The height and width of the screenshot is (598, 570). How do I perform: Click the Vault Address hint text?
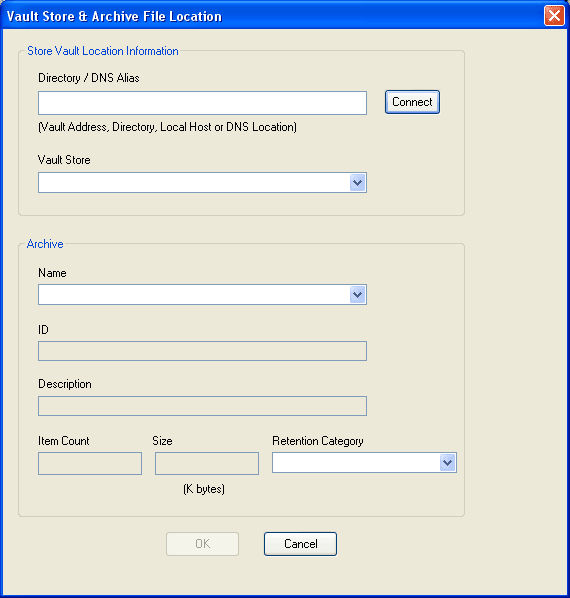coord(167,127)
